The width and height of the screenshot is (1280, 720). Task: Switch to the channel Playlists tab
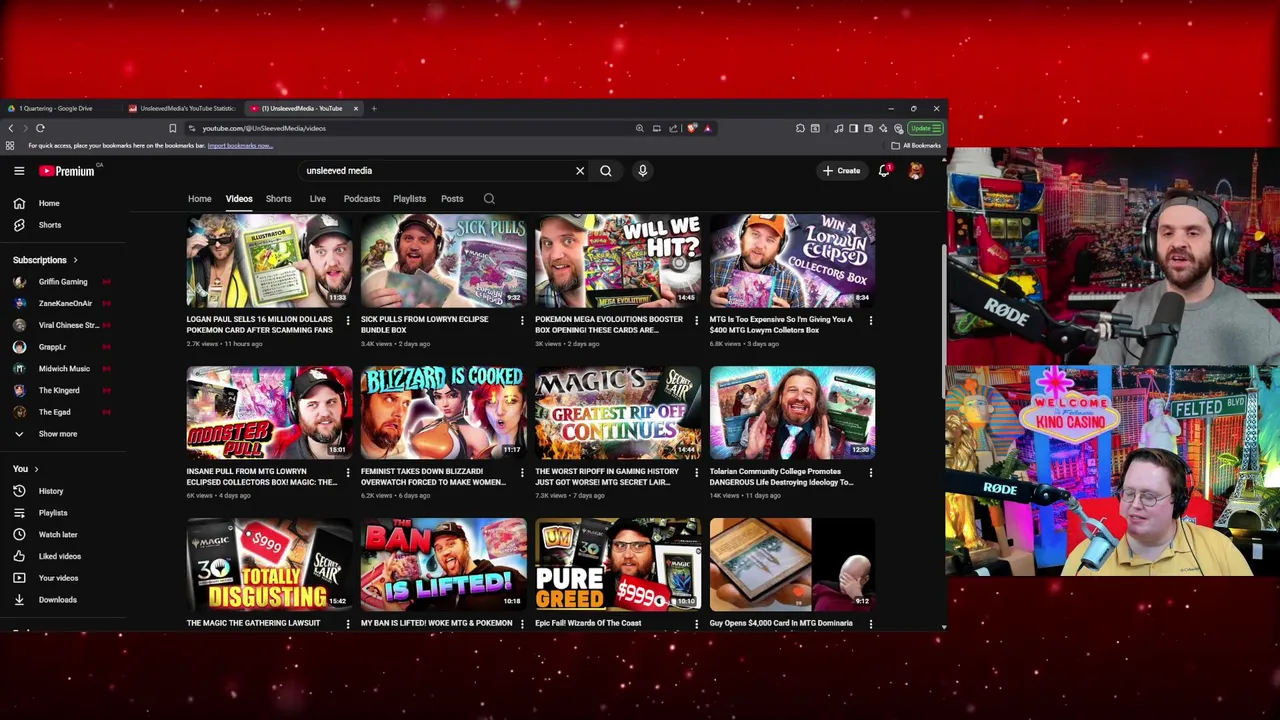pyautogui.click(x=409, y=199)
